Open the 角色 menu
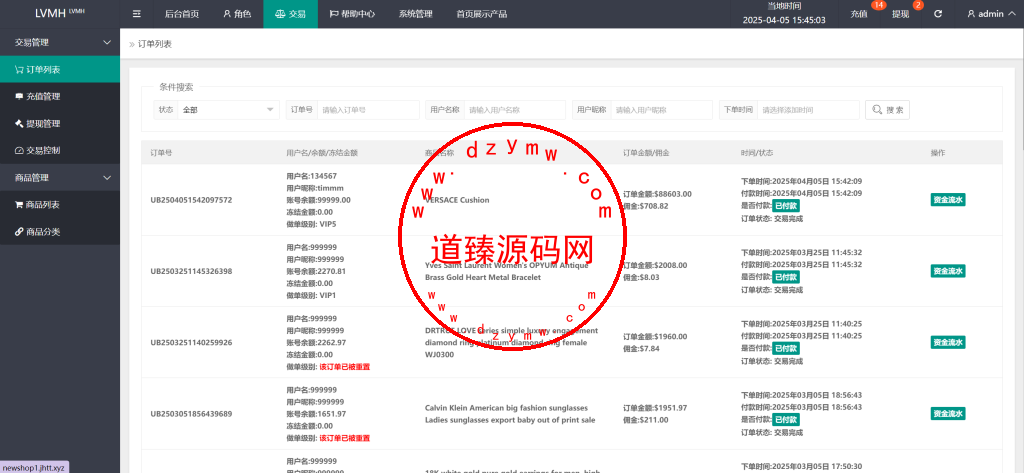Viewport: 1024px width, 473px height. click(237, 14)
